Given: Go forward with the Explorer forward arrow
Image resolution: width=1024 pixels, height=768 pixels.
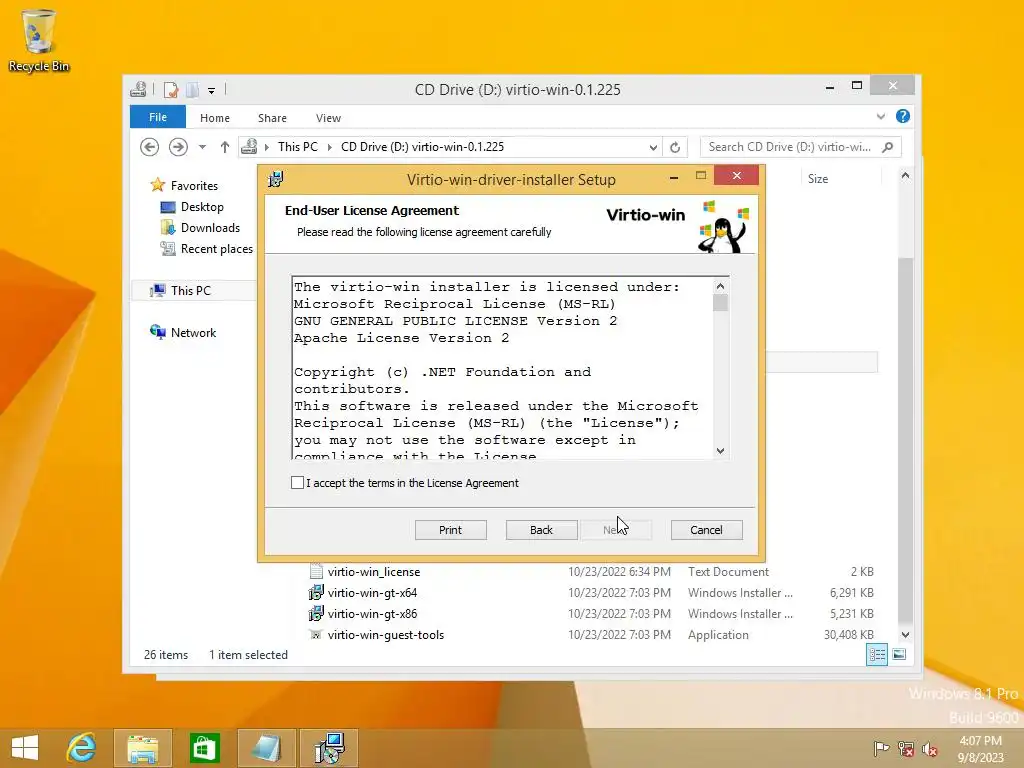Looking at the screenshot, I should [x=178, y=147].
